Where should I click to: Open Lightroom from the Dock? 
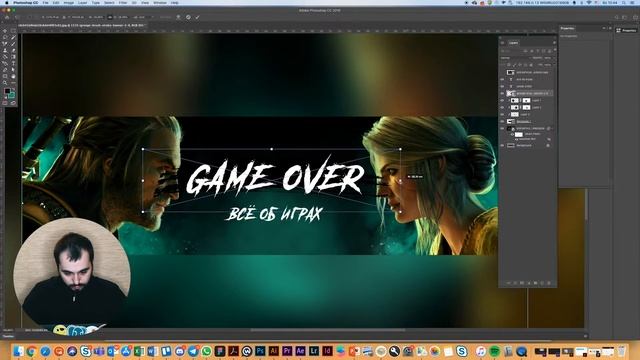pos(314,351)
